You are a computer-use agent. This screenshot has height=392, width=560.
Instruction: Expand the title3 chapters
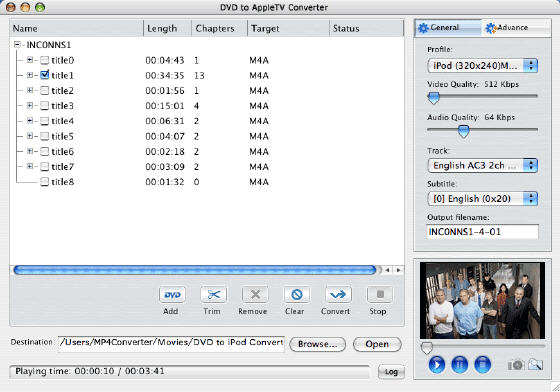point(30,105)
